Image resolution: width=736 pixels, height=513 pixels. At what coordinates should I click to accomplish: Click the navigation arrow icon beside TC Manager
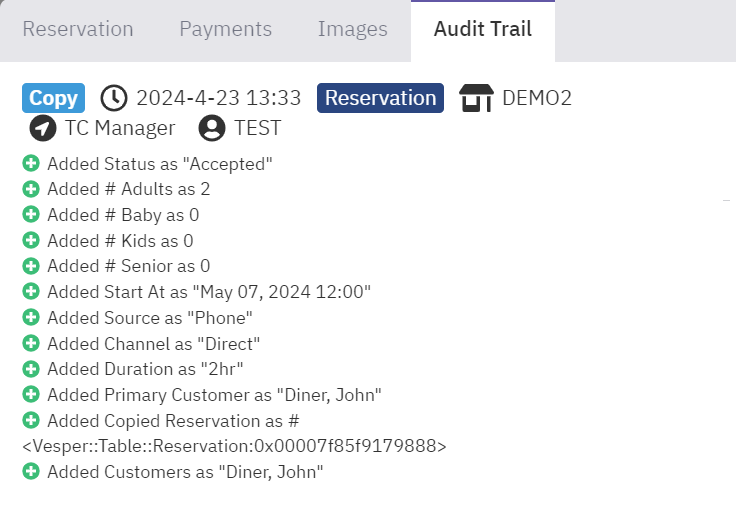pos(43,128)
